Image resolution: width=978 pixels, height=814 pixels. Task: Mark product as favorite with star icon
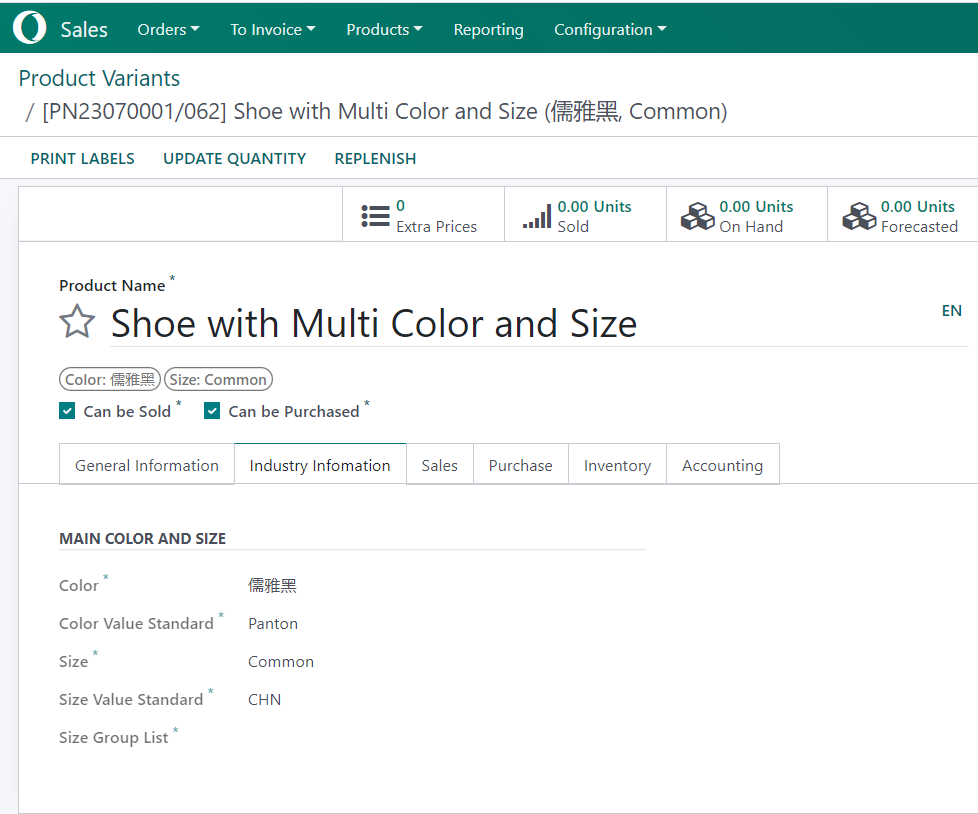point(77,322)
